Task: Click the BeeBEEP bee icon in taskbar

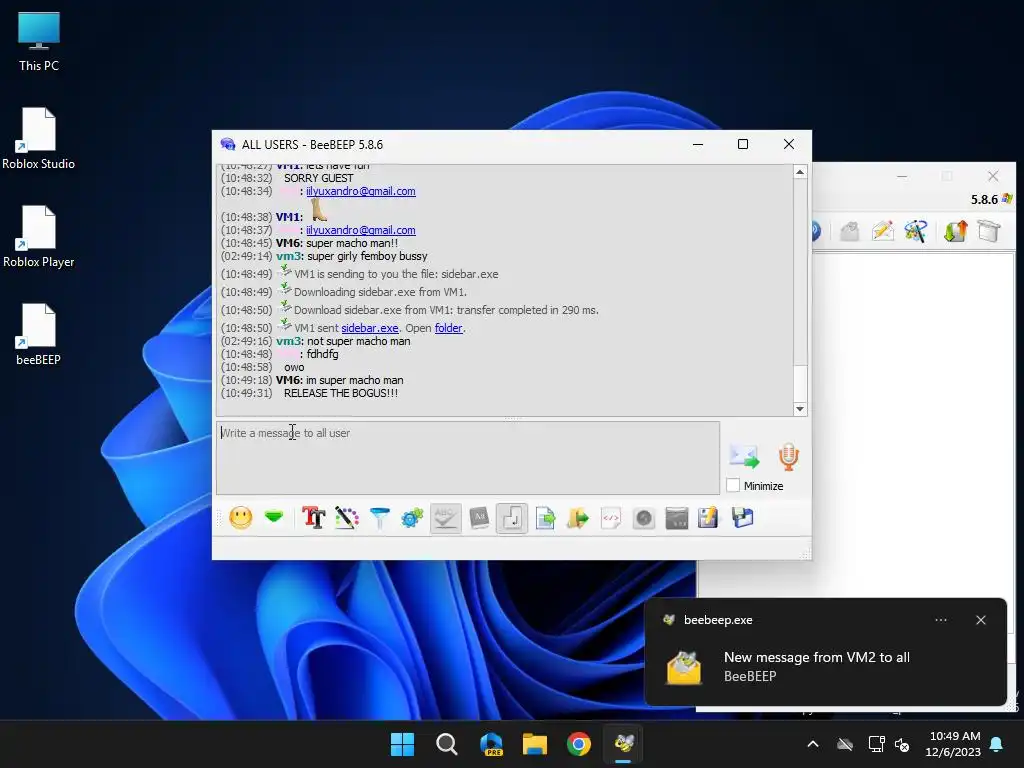Action: (623, 744)
